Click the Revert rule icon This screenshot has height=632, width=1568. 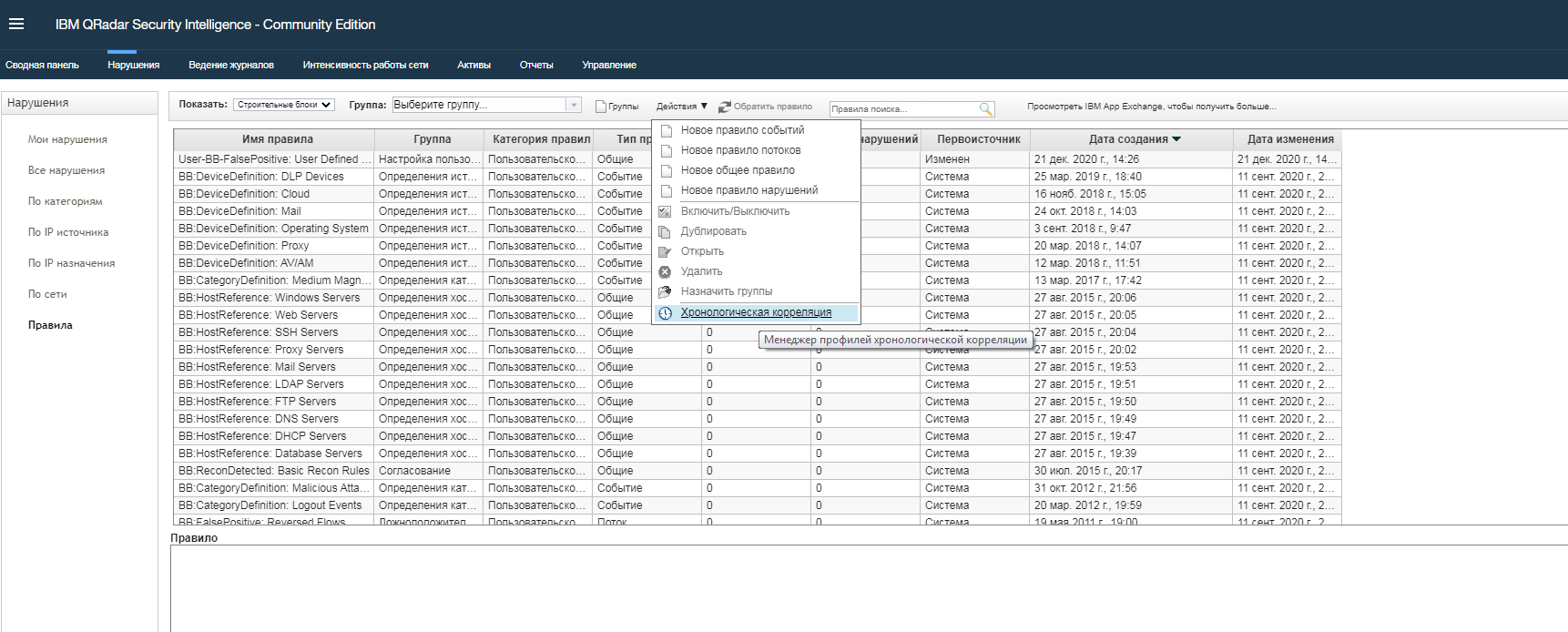pyautogui.click(x=725, y=107)
